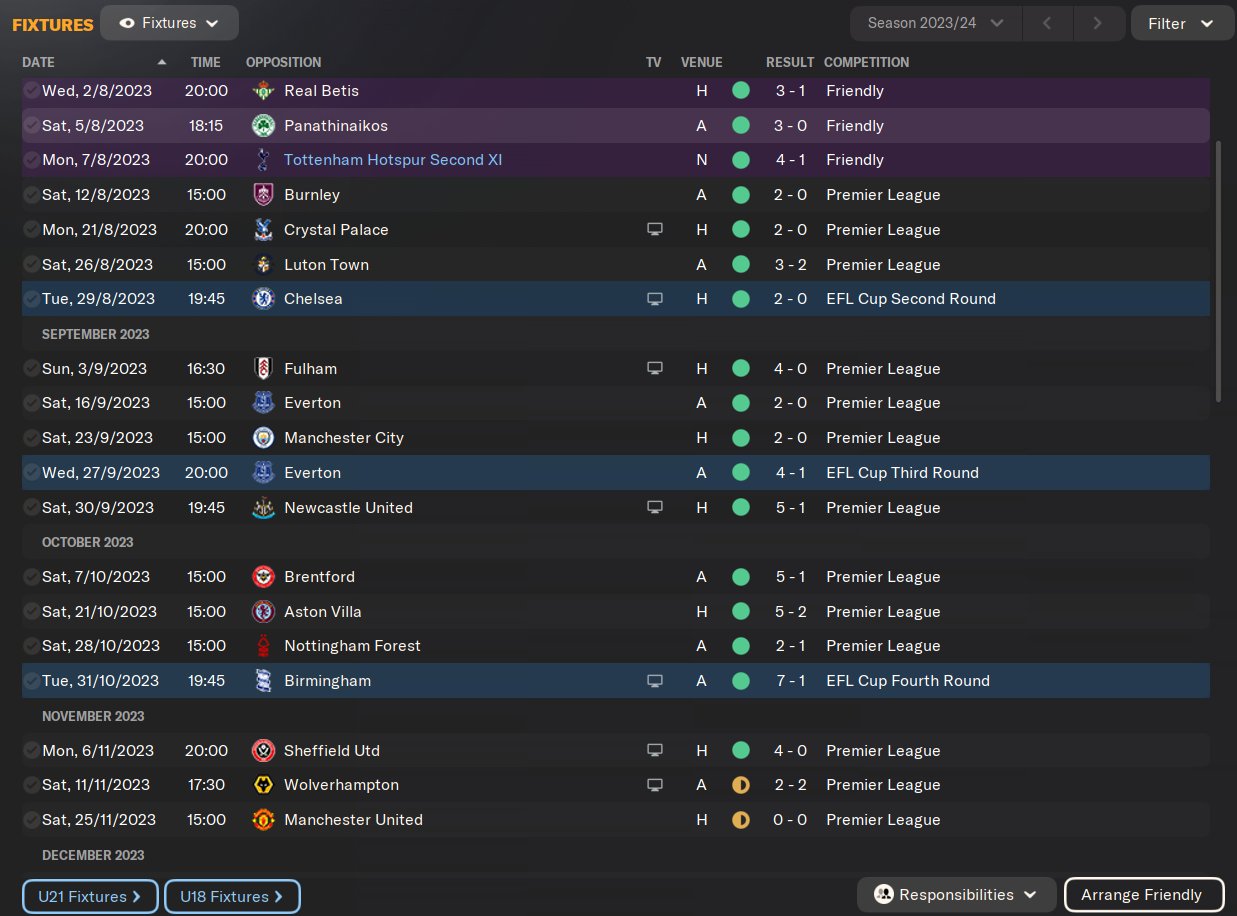Screen dimensions: 1237x916
Task: Click the TV broadcast icon on the Sheffield Utd row
Action: (x=655, y=751)
